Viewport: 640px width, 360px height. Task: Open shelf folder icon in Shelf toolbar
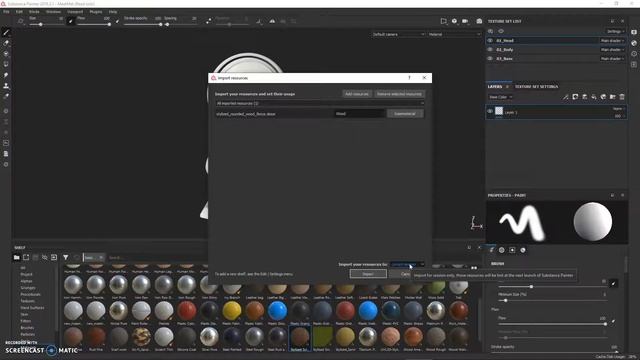(16, 258)
